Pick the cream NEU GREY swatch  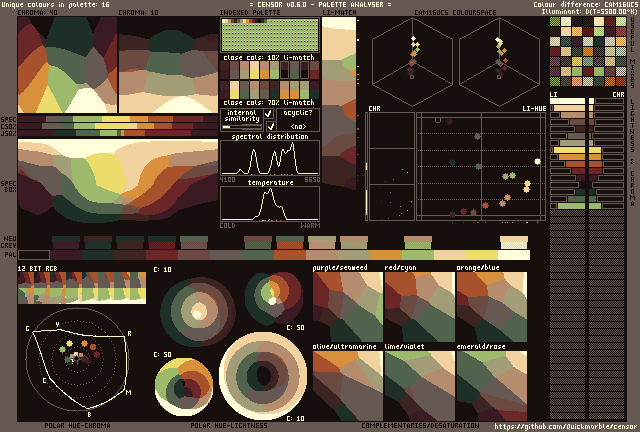[x=514, y=242]
